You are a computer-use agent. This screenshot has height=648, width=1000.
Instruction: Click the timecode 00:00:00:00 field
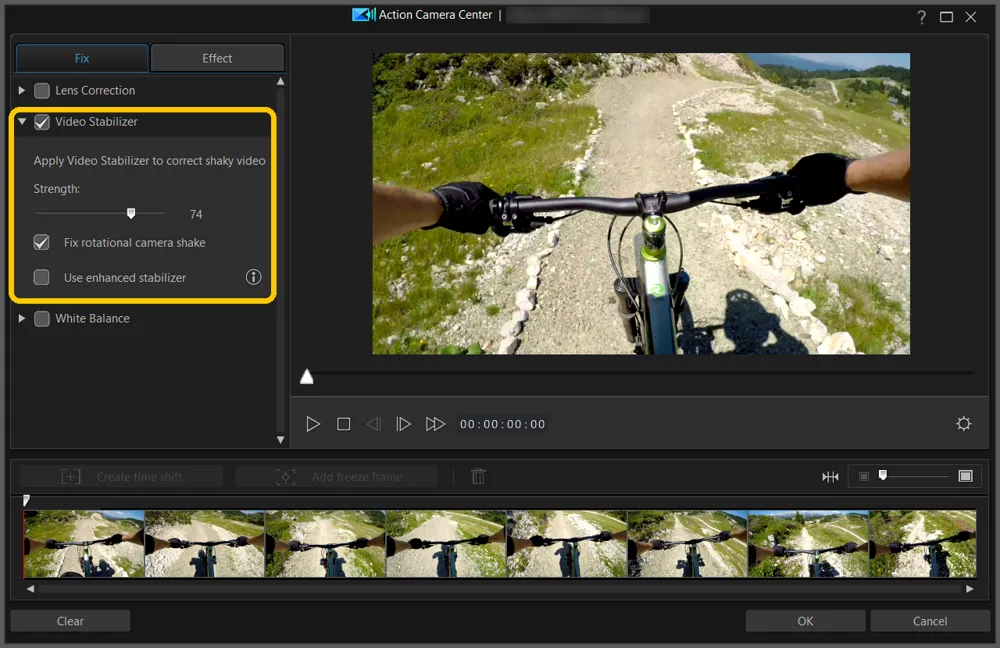[x=503, y=424]
